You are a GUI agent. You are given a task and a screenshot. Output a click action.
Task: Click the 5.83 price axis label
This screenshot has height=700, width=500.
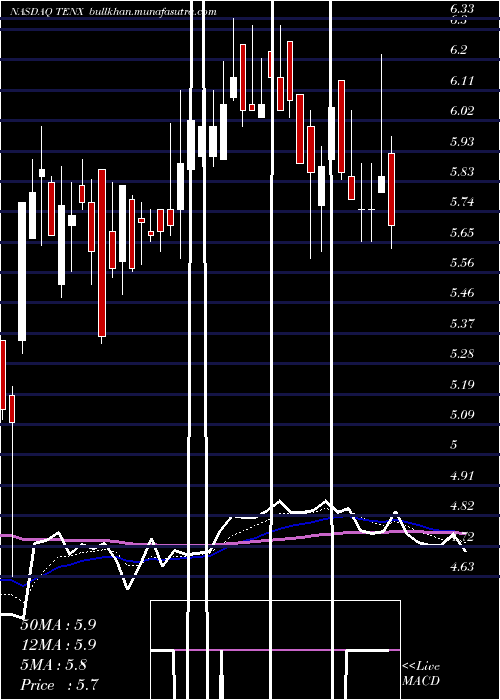[x=462, y=172]
